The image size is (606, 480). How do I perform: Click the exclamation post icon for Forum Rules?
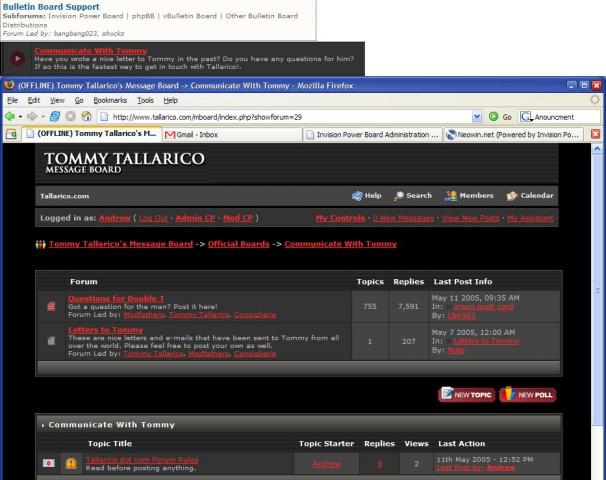pyautogui.click(x=71, y=463)
